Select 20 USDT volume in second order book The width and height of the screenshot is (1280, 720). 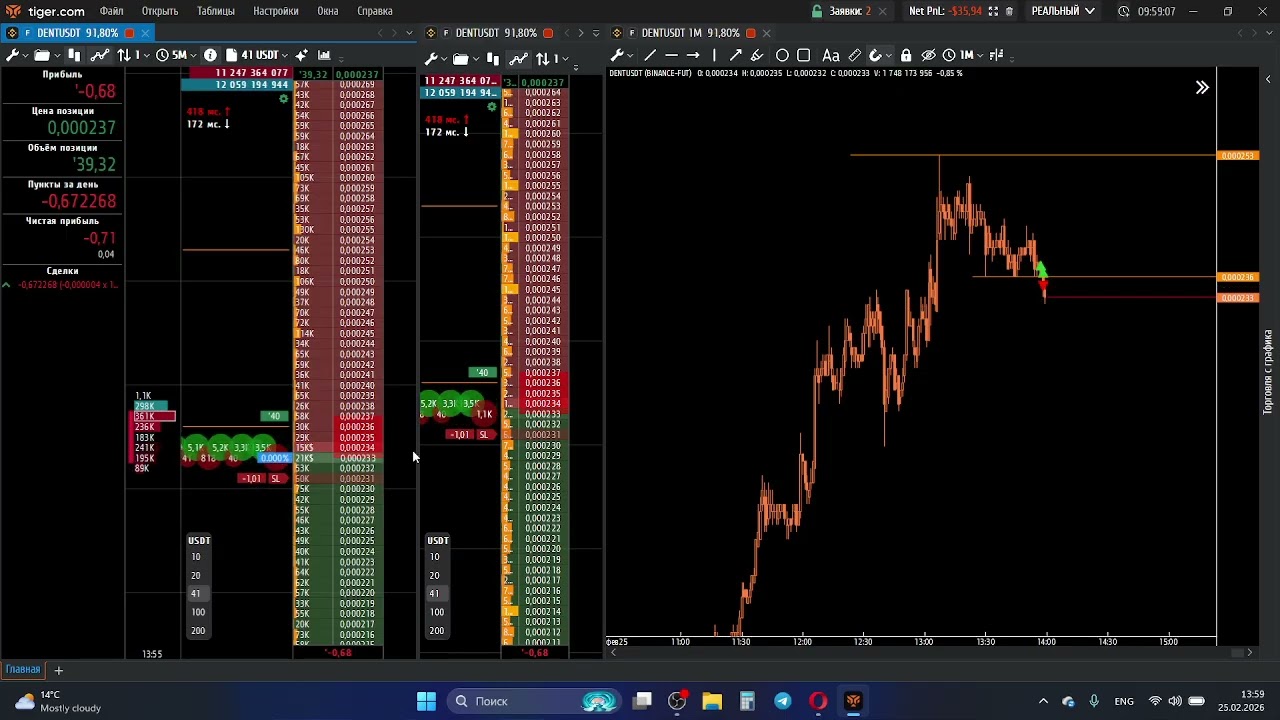tap(434, 576)
